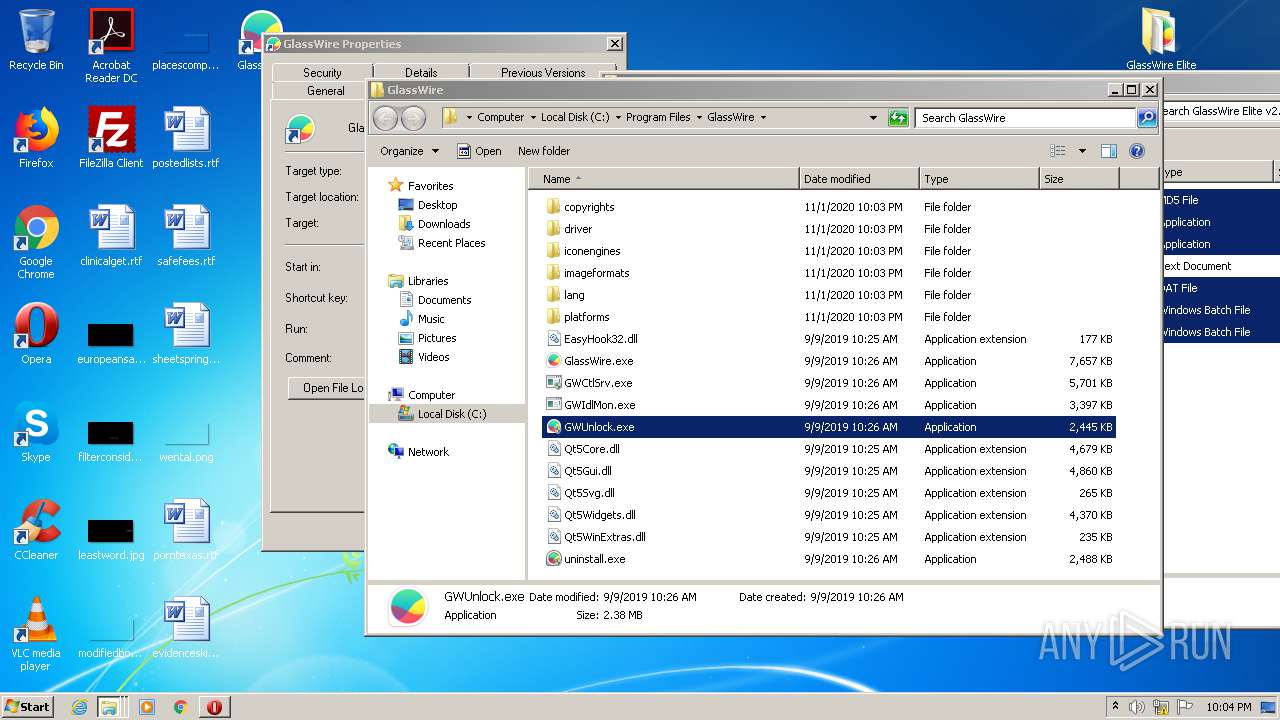1280x720 pixels.
Task: Click the Open toolbar button
Action: (479, 151)
